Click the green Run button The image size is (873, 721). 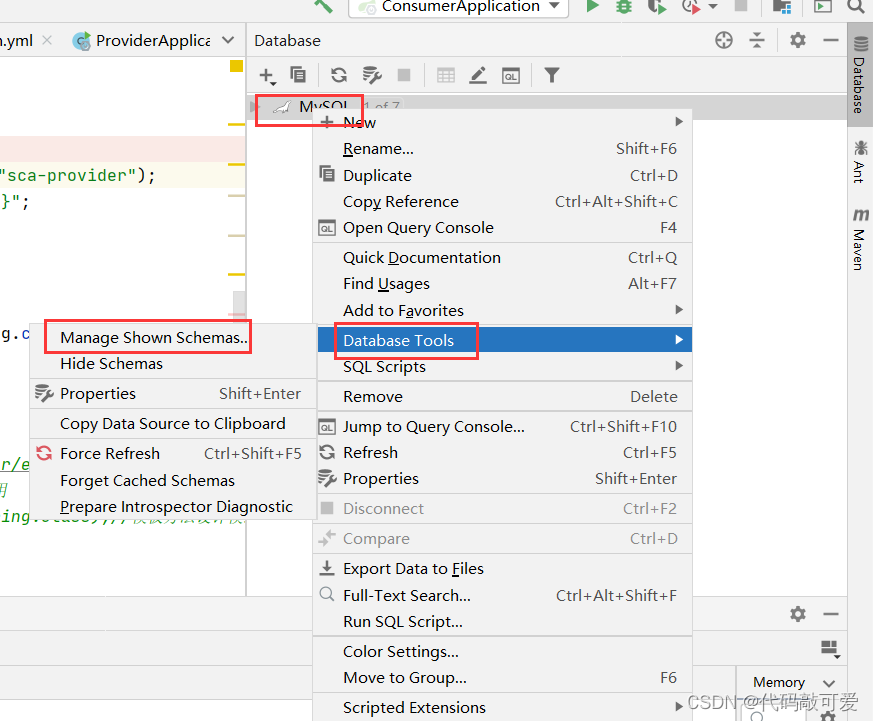pyautogui.click(x=592, y=6)
